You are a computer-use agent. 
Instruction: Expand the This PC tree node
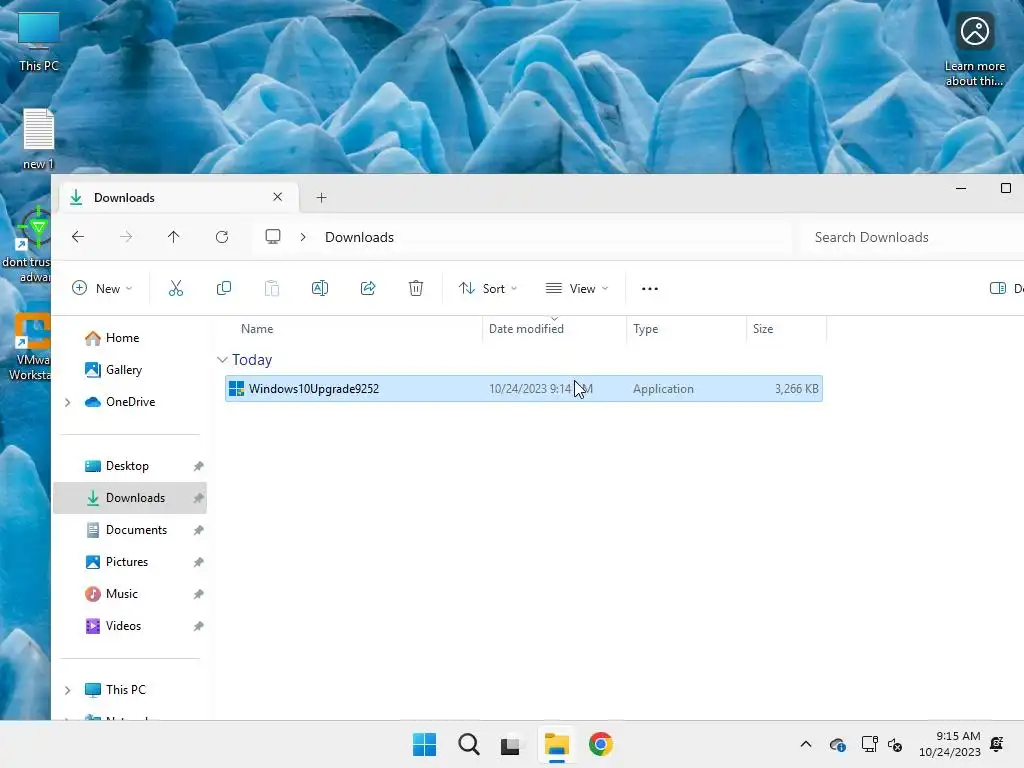coord(67,690)
